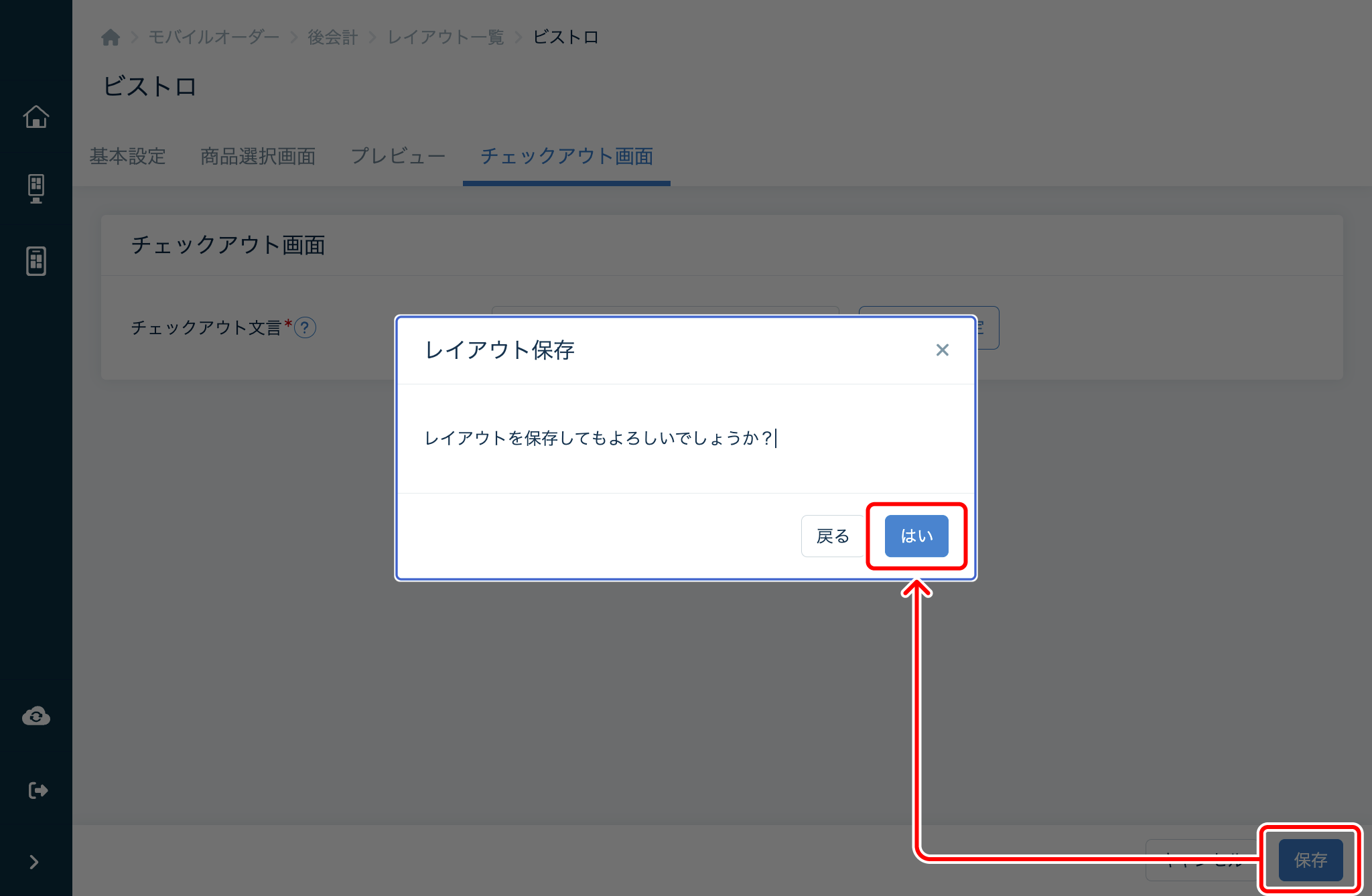Click the ビストロ breadcrumb text

565,37
